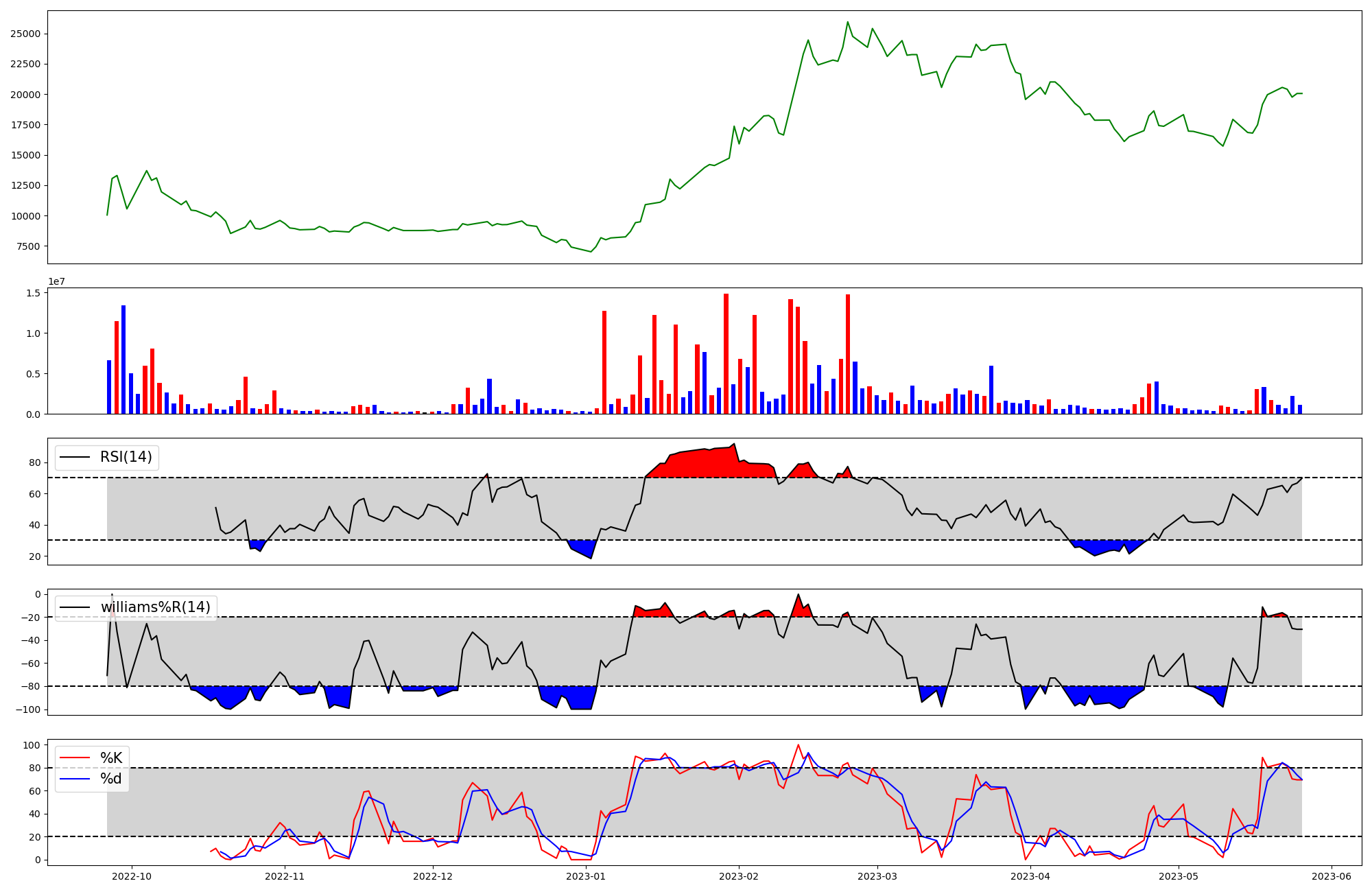Click the 1.5 volume axis tick label
The height and width of the screenshot is (892, 1372).
(x=33, y=293)
